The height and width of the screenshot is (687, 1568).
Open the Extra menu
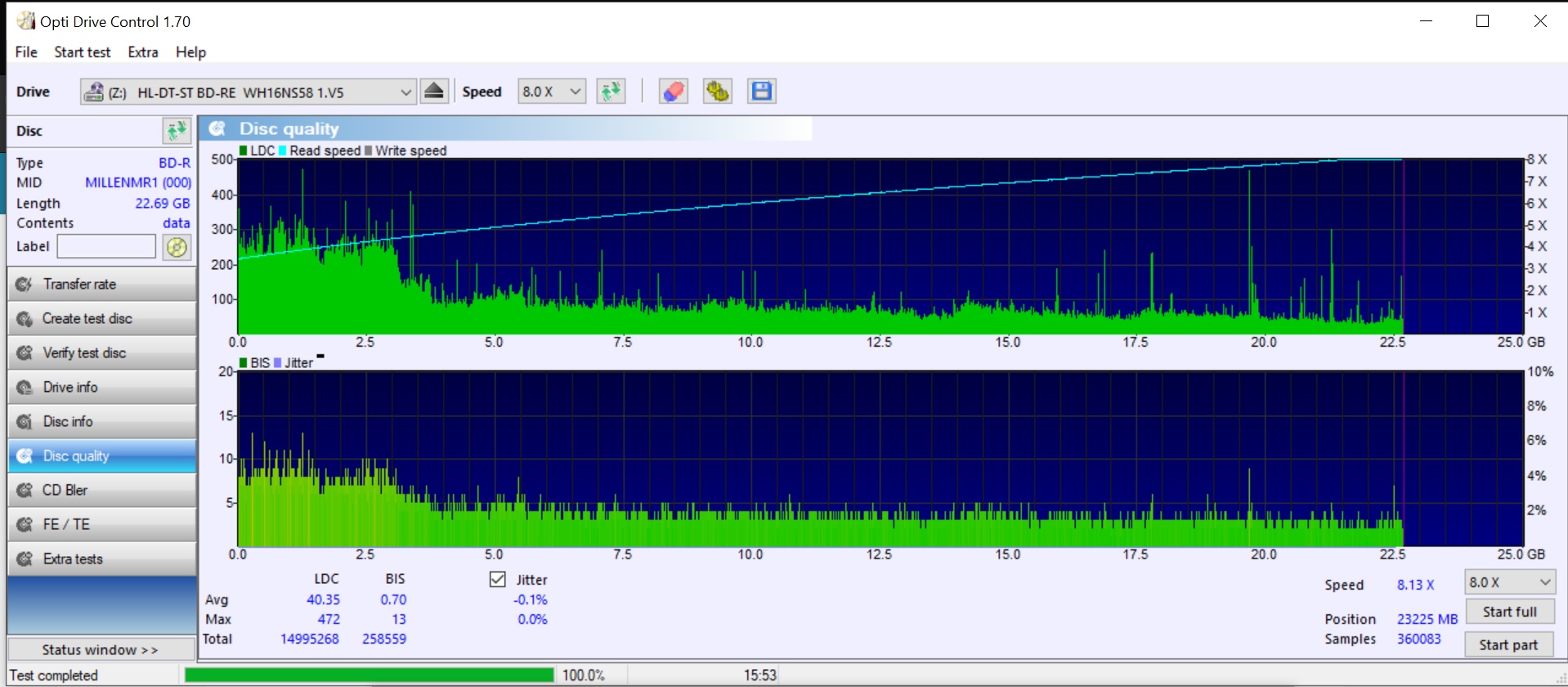click(x=143, y=52)
